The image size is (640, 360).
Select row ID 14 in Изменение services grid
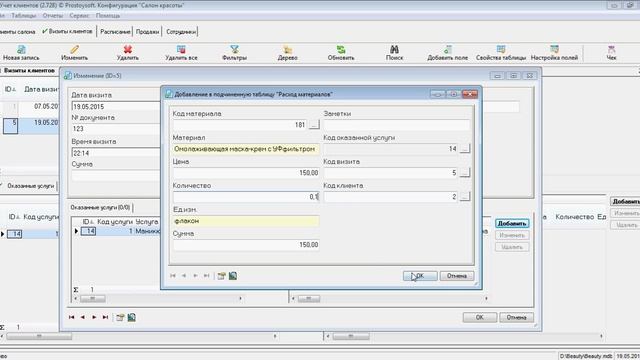tap(88, 231)
